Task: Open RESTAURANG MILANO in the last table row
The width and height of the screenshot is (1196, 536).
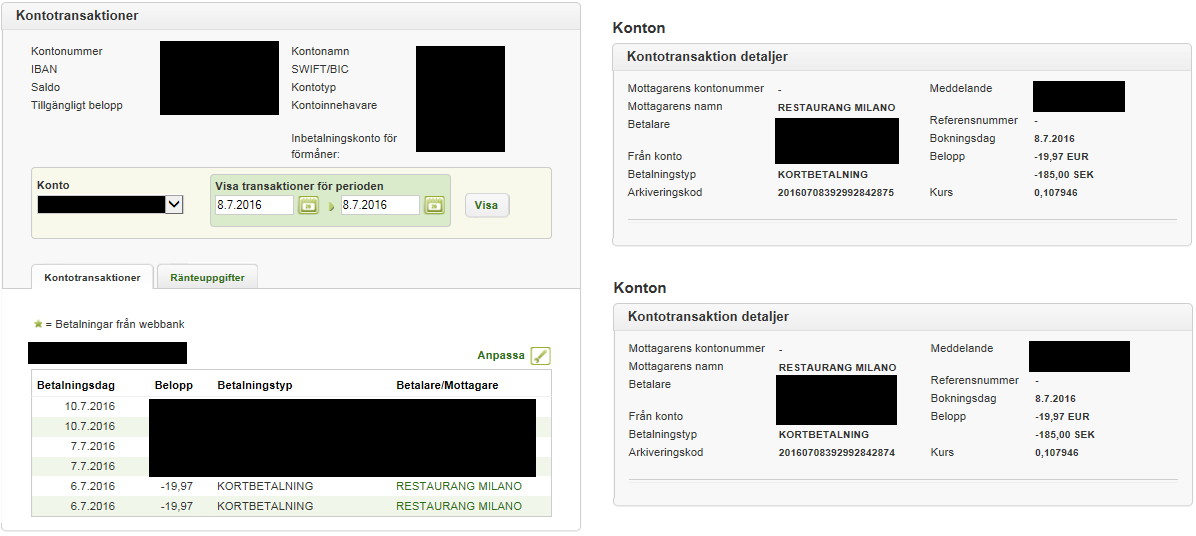Action: coord(459,506)
